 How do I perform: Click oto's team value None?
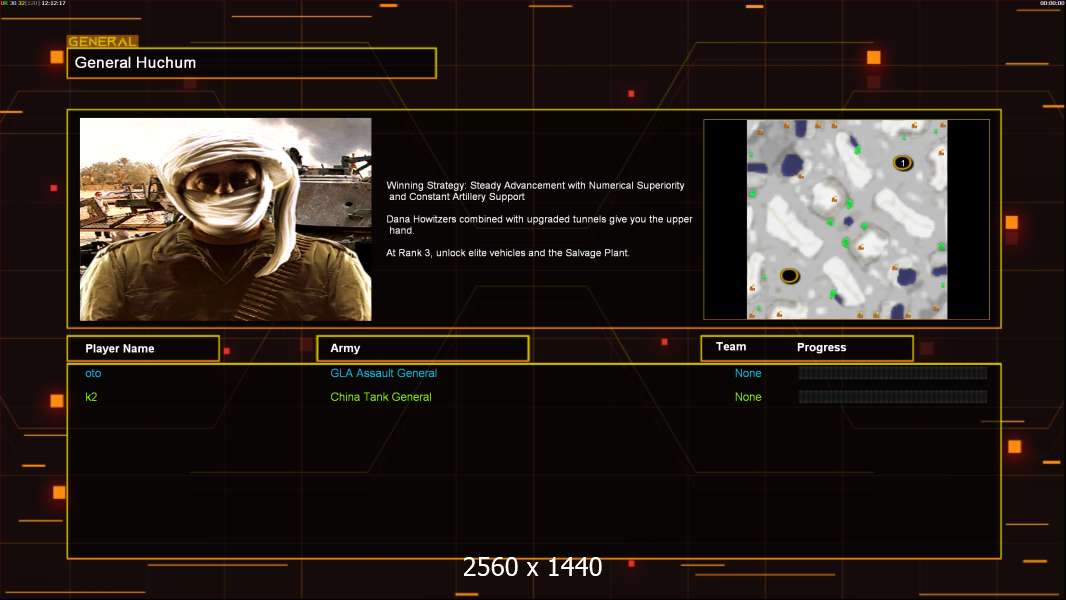[x=748, y=373]
